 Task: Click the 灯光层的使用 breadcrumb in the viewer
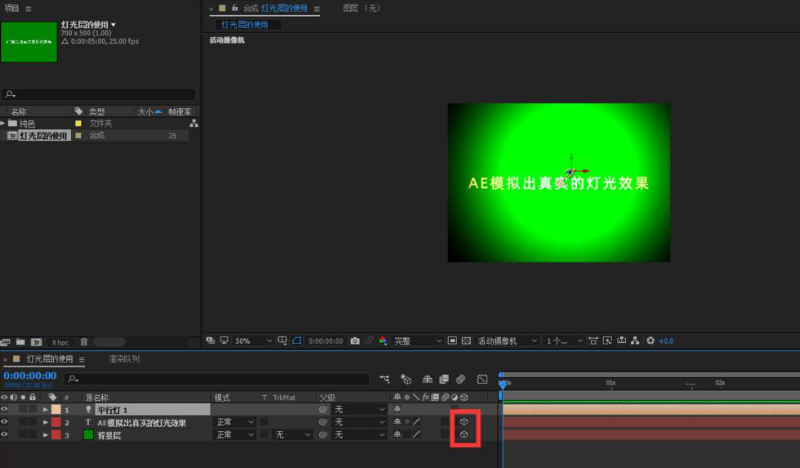click(244, 24)
